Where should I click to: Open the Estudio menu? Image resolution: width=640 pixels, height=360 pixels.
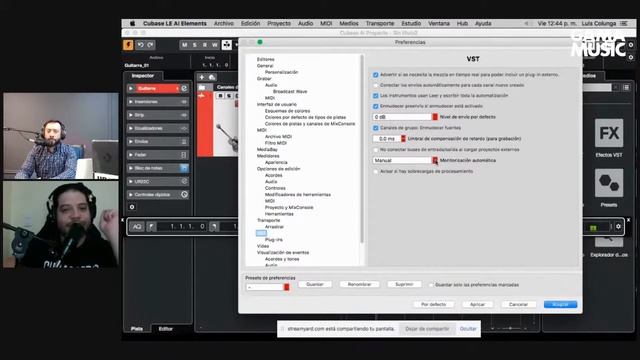click(411, 23)
